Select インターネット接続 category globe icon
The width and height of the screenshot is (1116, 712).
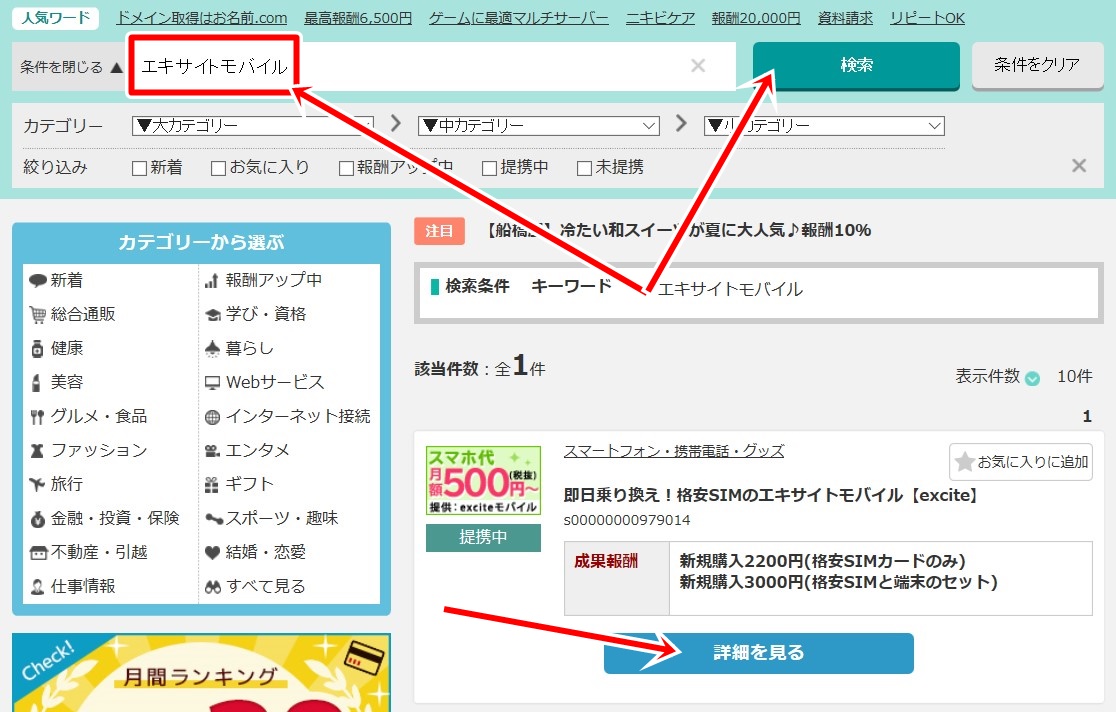coord(288,417)
